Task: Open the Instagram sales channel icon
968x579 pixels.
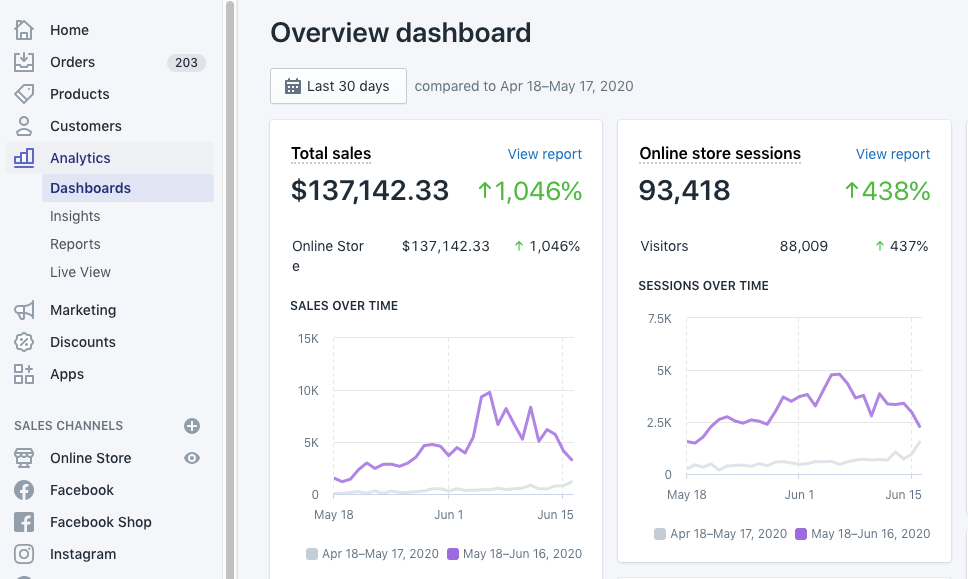Action: [x=24, y=553]
